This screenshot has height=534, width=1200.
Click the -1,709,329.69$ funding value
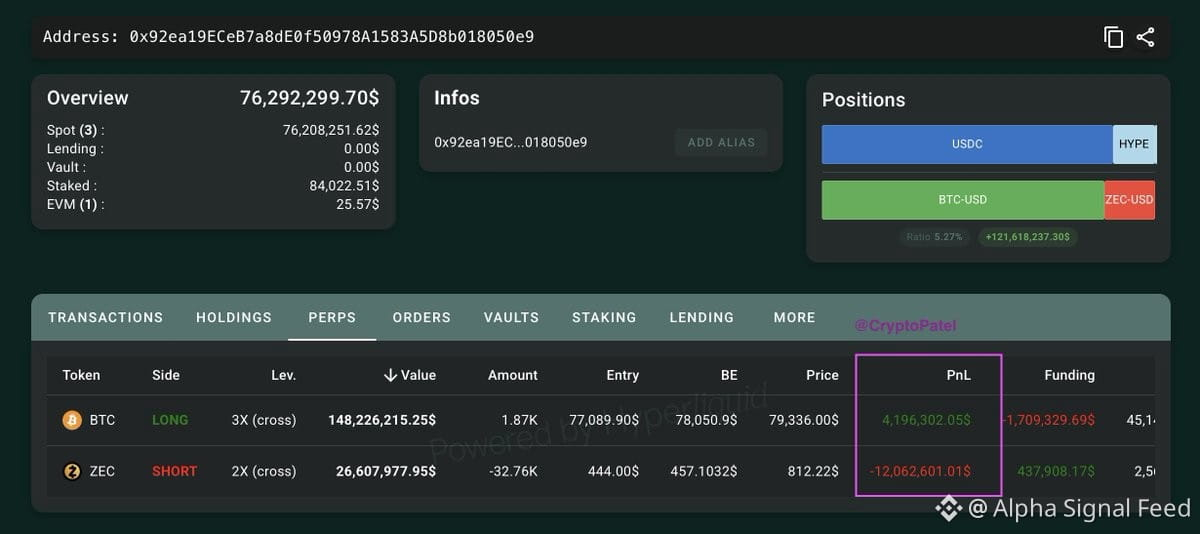point(1048,420)
